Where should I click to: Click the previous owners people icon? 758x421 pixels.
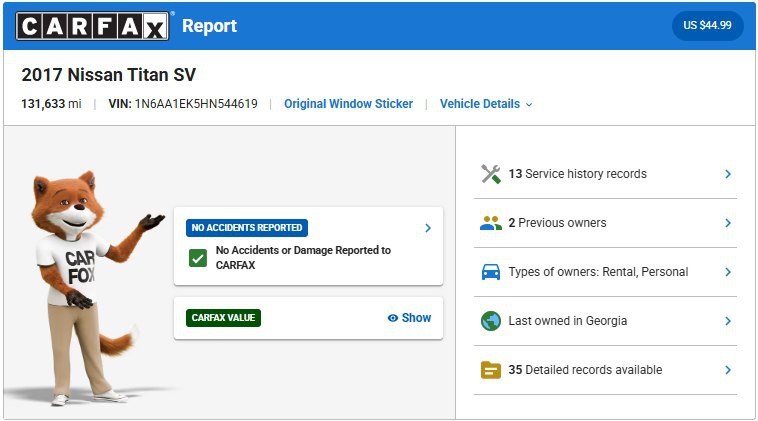(x=490, y=223)
